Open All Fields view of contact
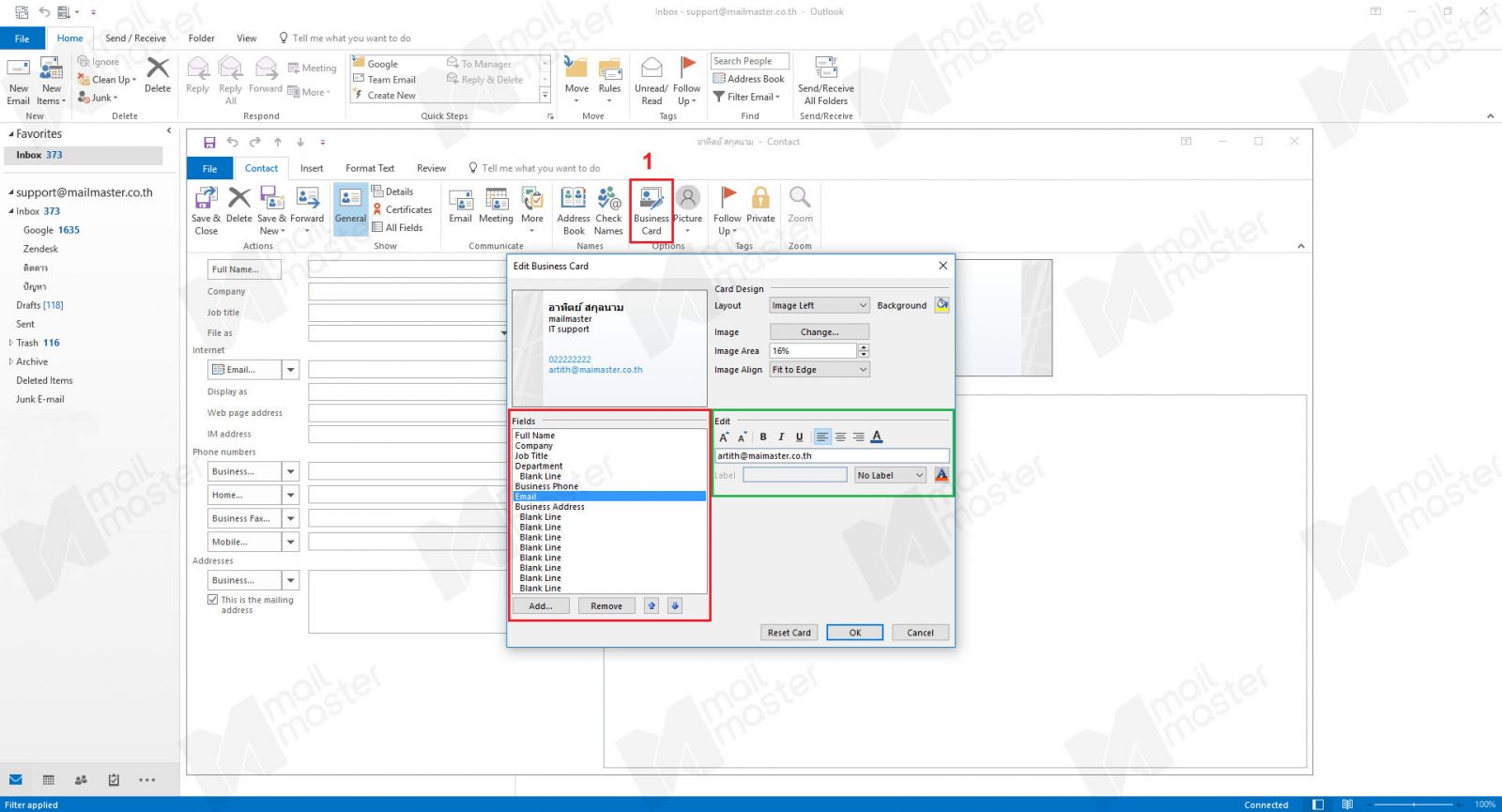This screenshot has height=812, width=1502. [x=398, y=227]
